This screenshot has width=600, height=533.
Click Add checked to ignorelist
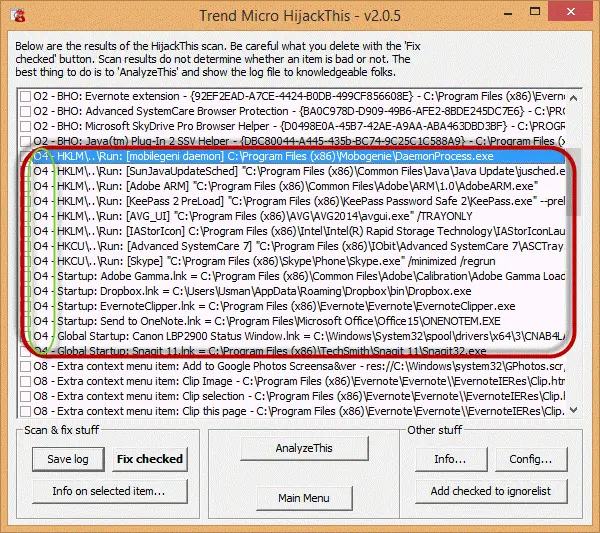point(491,491)
